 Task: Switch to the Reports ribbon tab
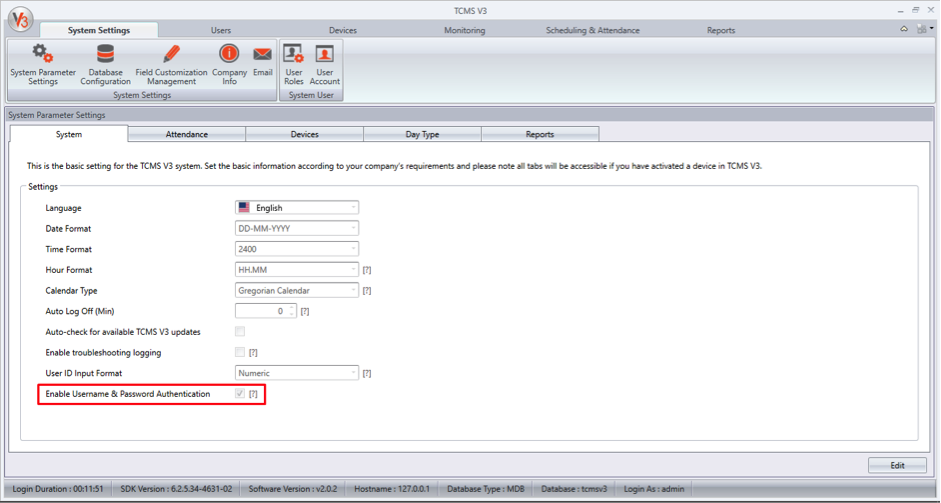pyautogui.click(x=721, y=30)
